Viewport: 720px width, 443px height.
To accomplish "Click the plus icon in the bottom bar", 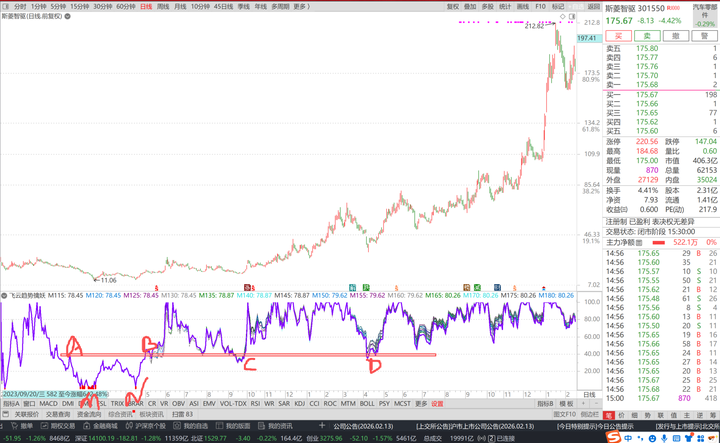I will (322, 426).
